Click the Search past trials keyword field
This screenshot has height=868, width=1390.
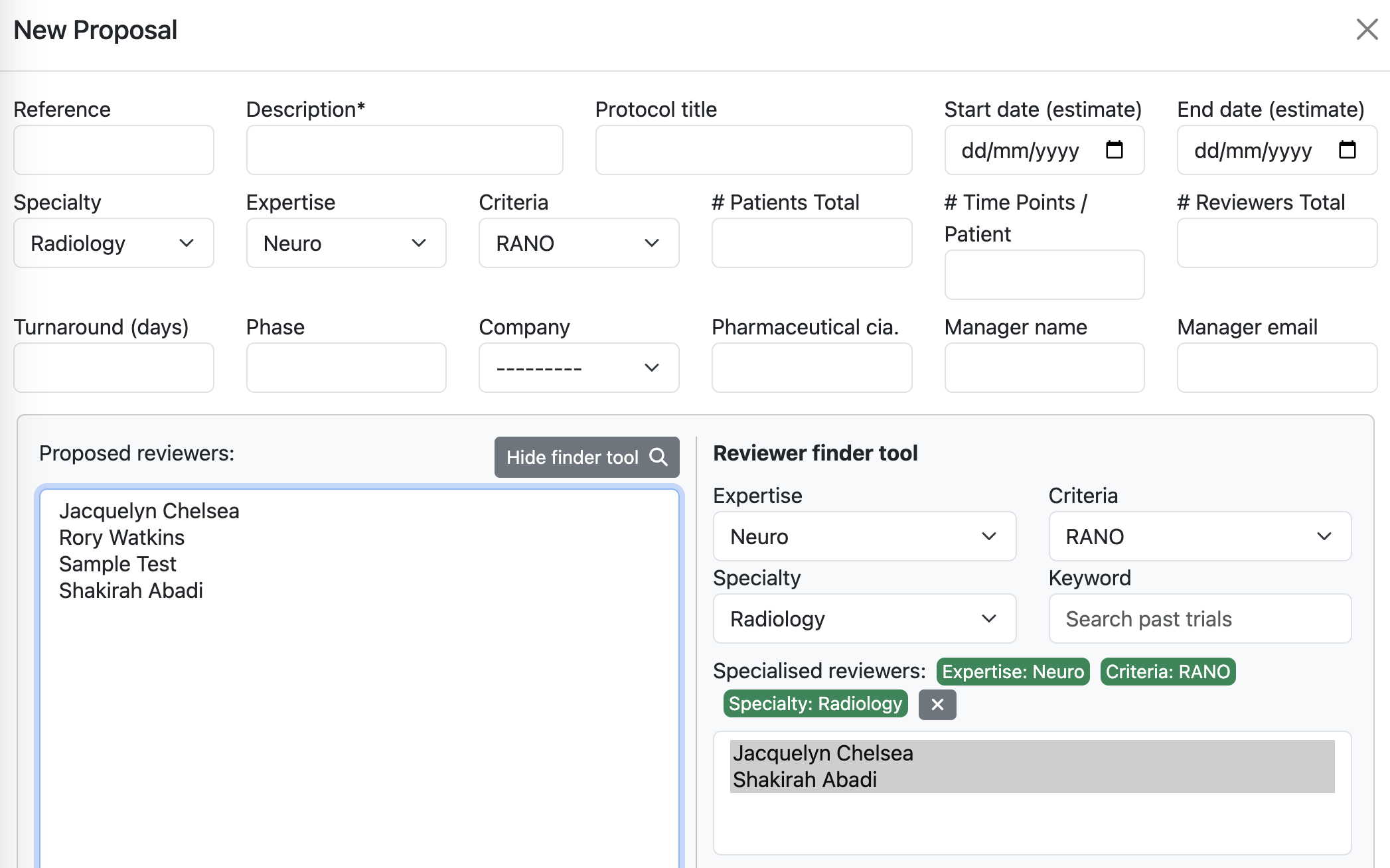pos(1199,618)
